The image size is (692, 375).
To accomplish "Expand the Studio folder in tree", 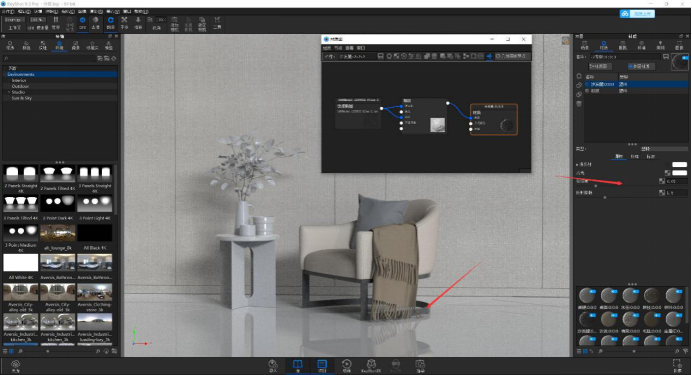I will 9,92.
